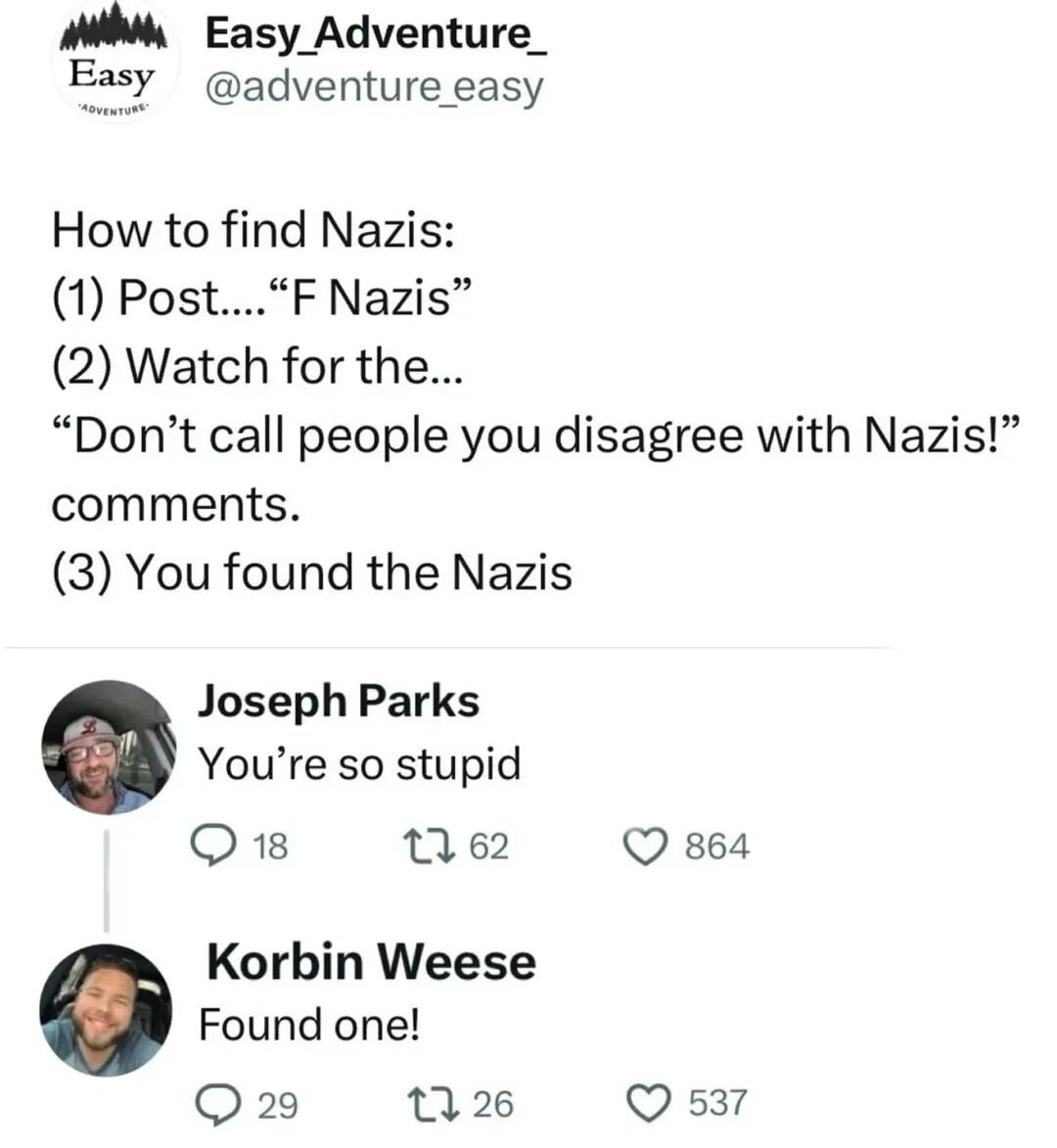Image resolution: width=1057 pixels, height=1148 pixels.
Task: Click Korbin Weese's profile picture
Action: 106,1009
